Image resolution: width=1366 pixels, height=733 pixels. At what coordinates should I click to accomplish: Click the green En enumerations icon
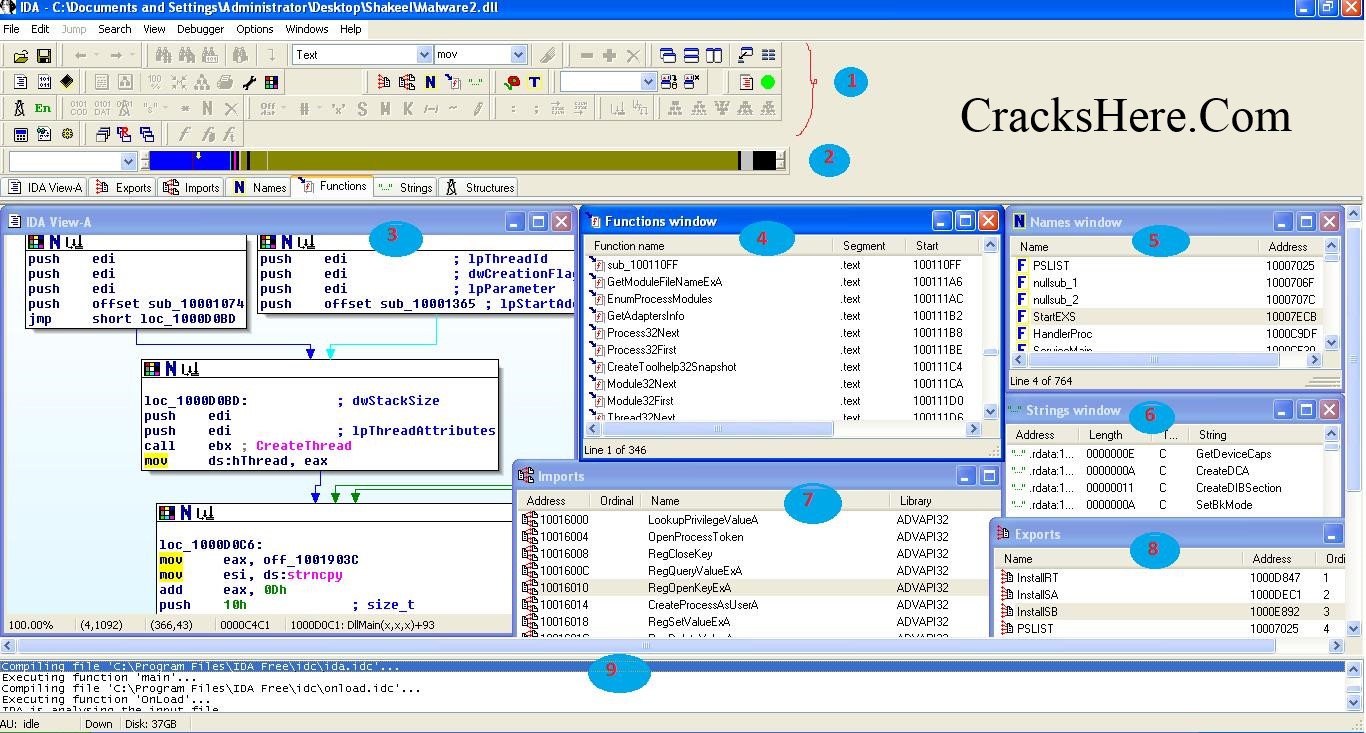point(43,108)
